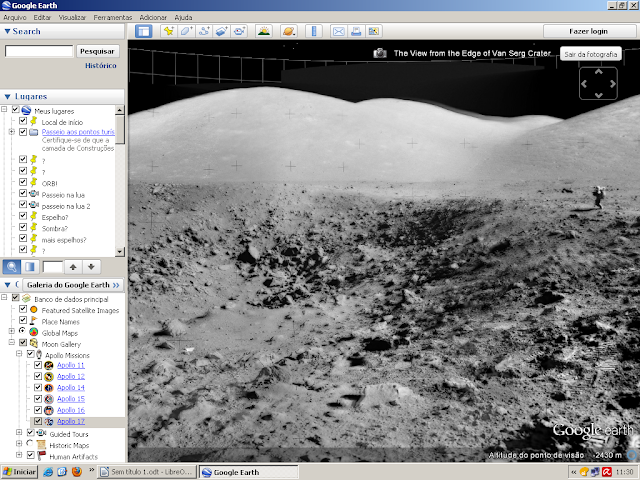
Task: Select the Historic Maps radio button
Action: tap(30, 443)
